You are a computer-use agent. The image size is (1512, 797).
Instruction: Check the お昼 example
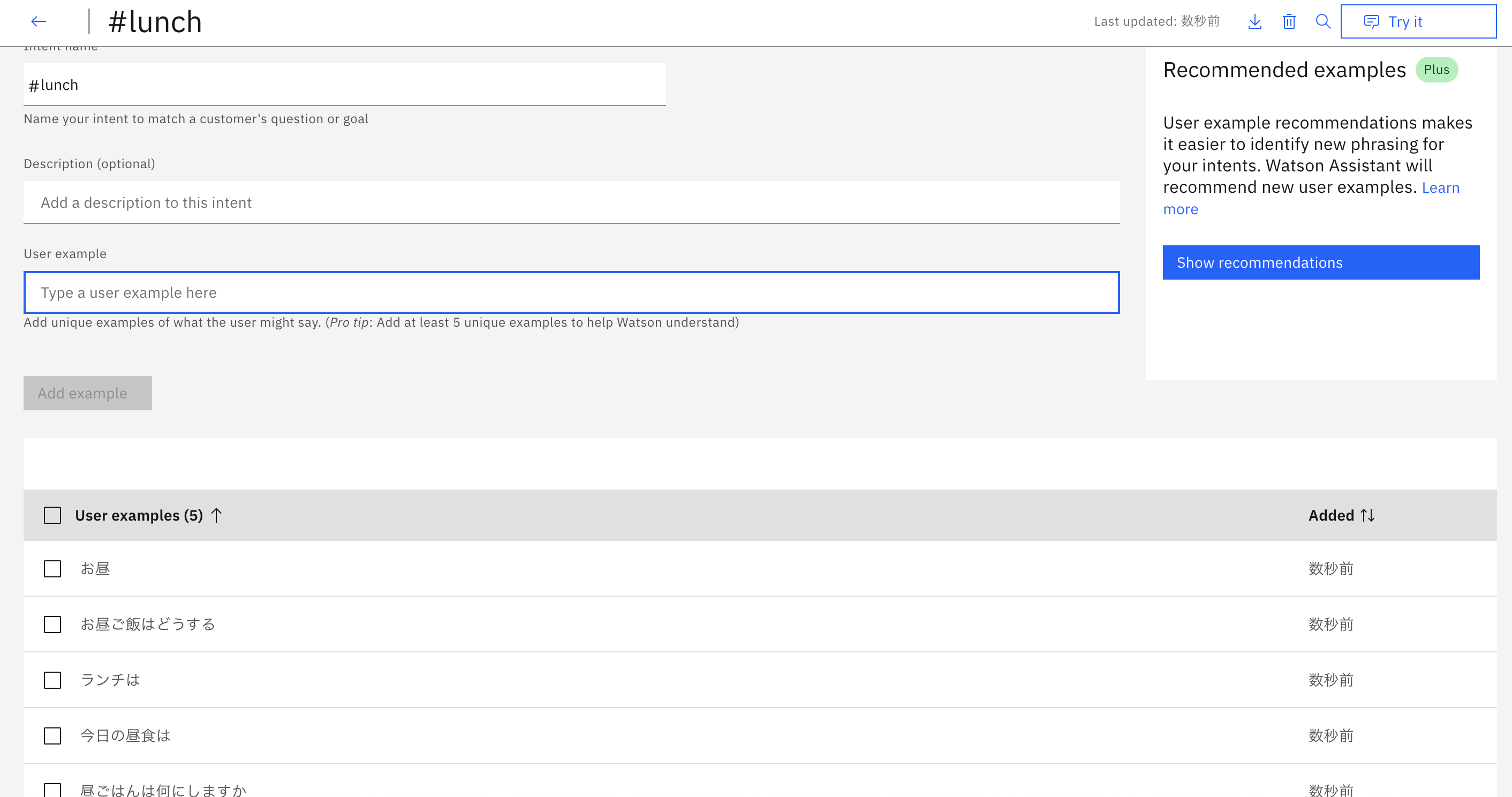[x=52, y=568]
